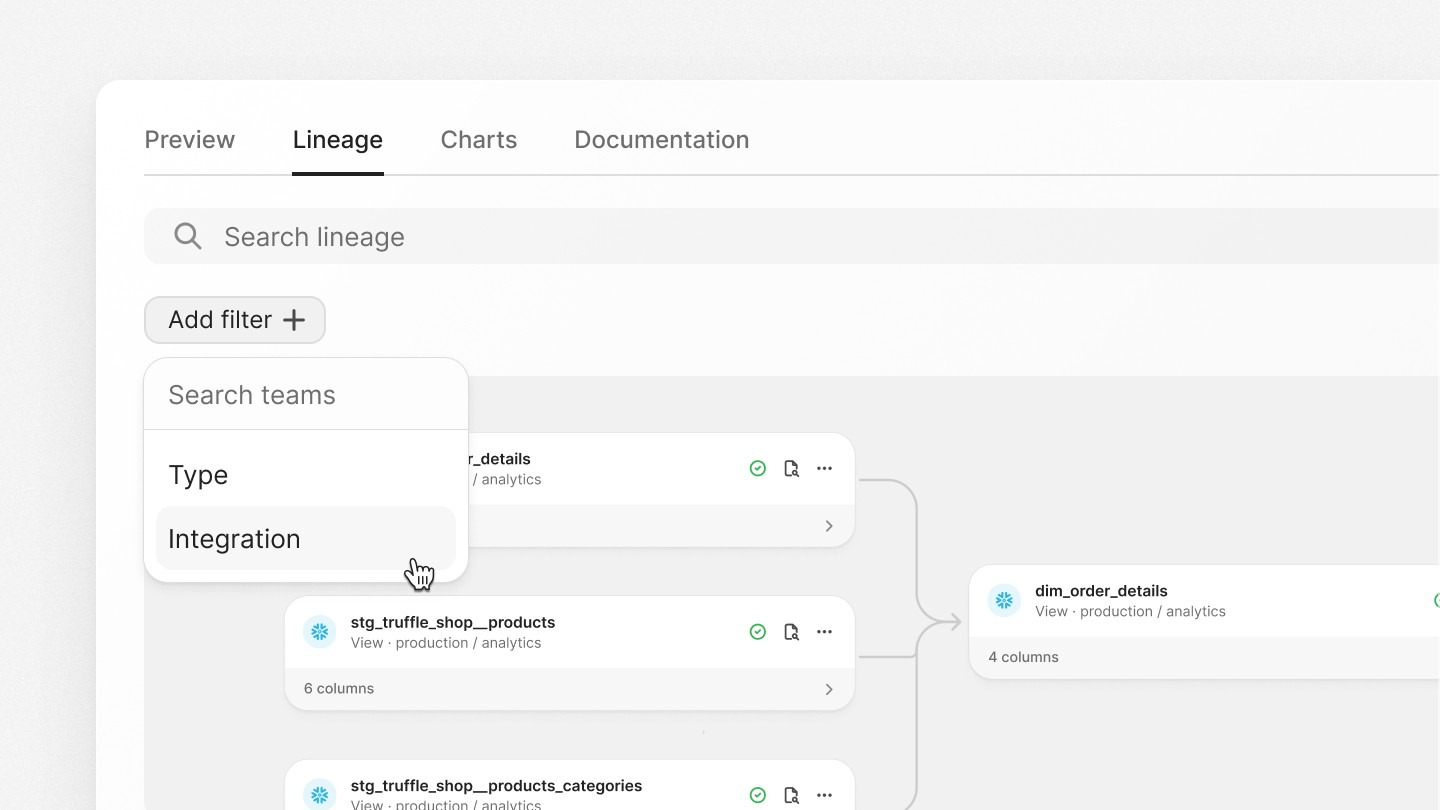Viewport: 1440px width, 810px height.
Task: Click Snowflake icon on stg_truffle_shop__products_categories
Action: click(320, 795)
